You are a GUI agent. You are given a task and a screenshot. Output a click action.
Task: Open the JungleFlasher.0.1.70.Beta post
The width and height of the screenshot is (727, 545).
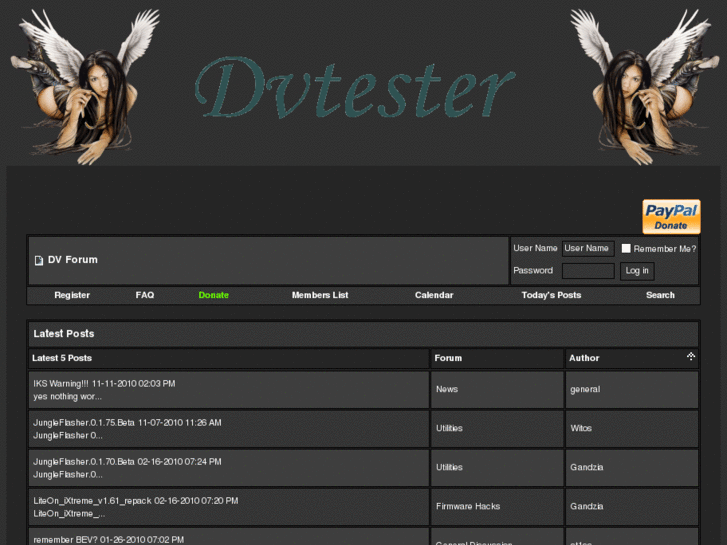click(84, 462)
